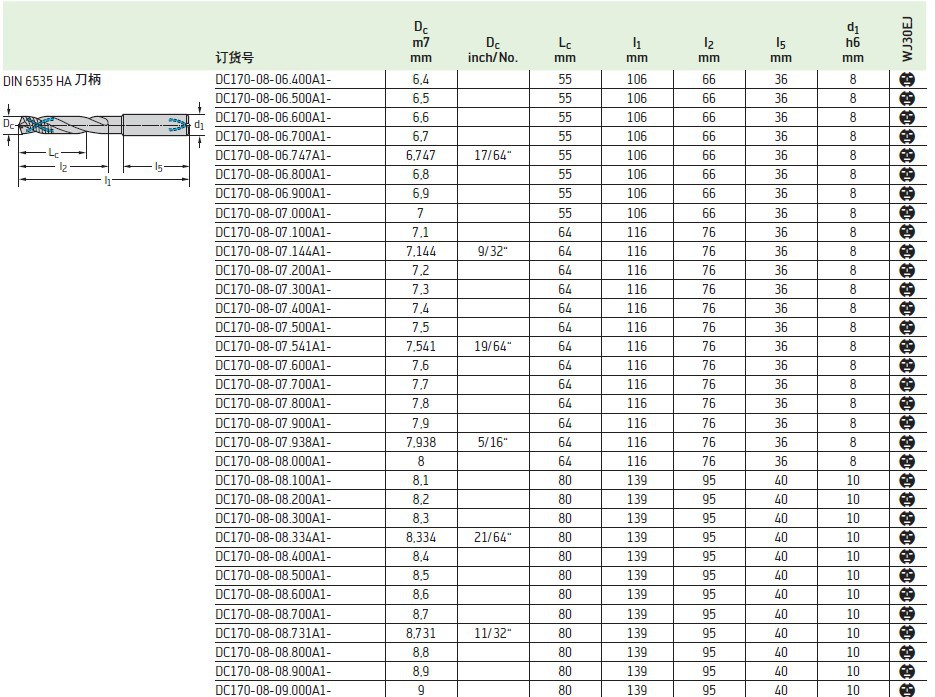The width and height of the screenshot is (935, 697).
Task: Select the availability icon for DC170-08-08.500A1-
Action: tap(906, 576)
